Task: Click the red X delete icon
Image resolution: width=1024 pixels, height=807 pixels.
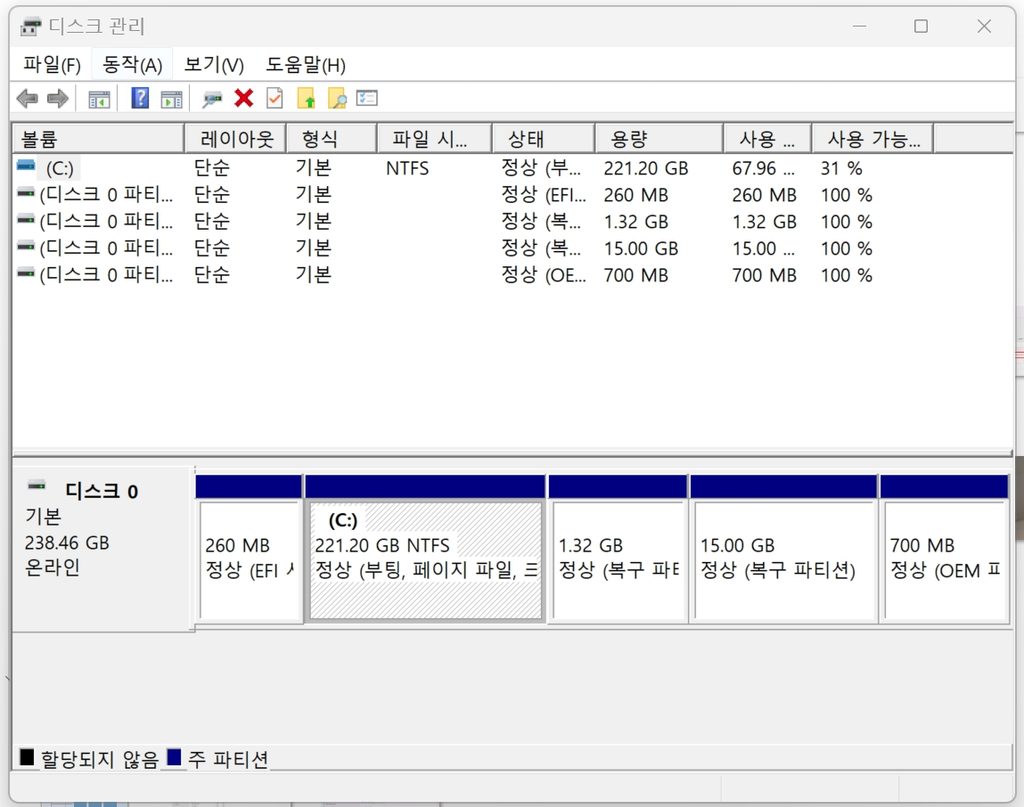Action: pos(244,98)
